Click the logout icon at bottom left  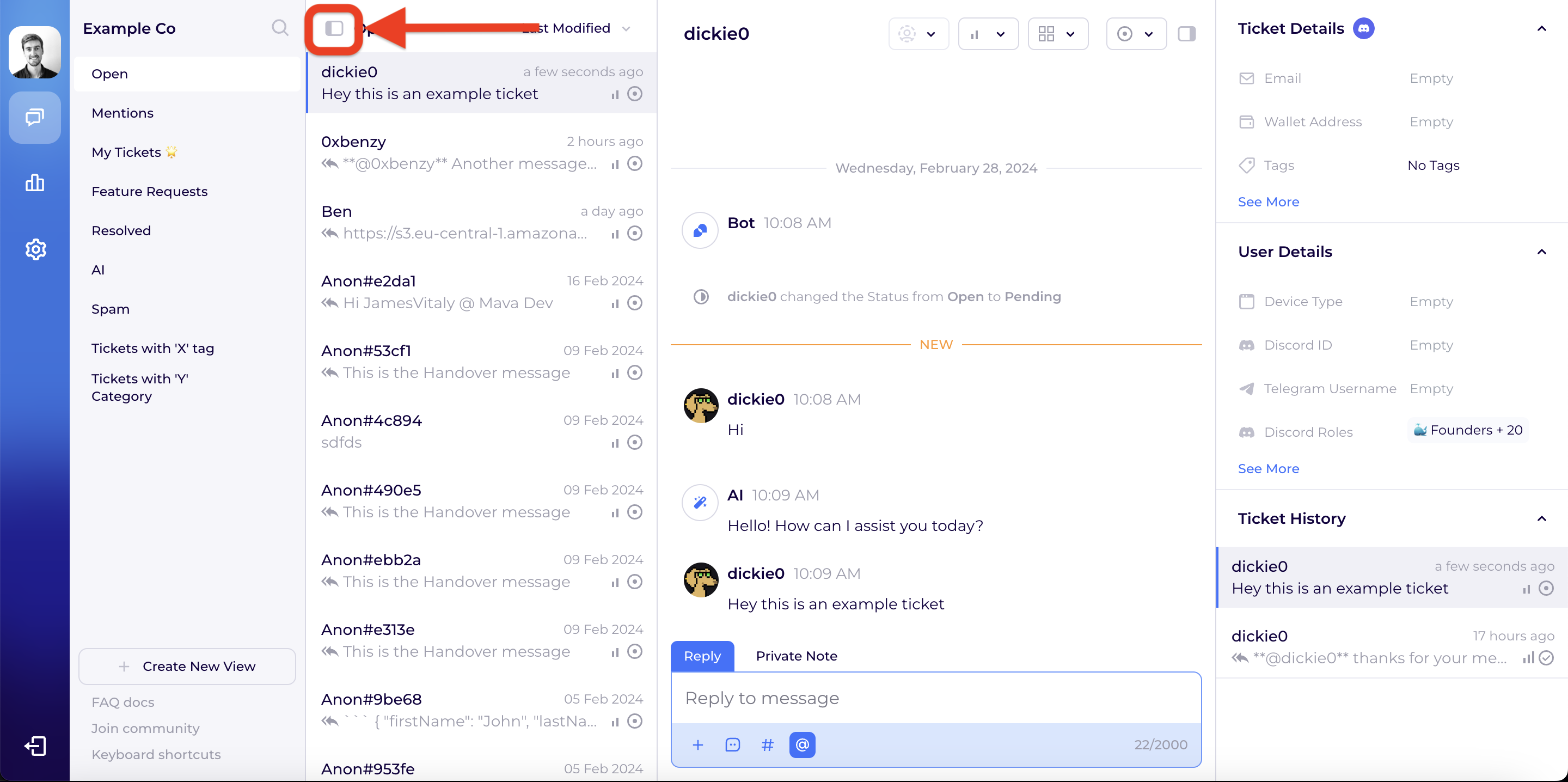point(35,746)
